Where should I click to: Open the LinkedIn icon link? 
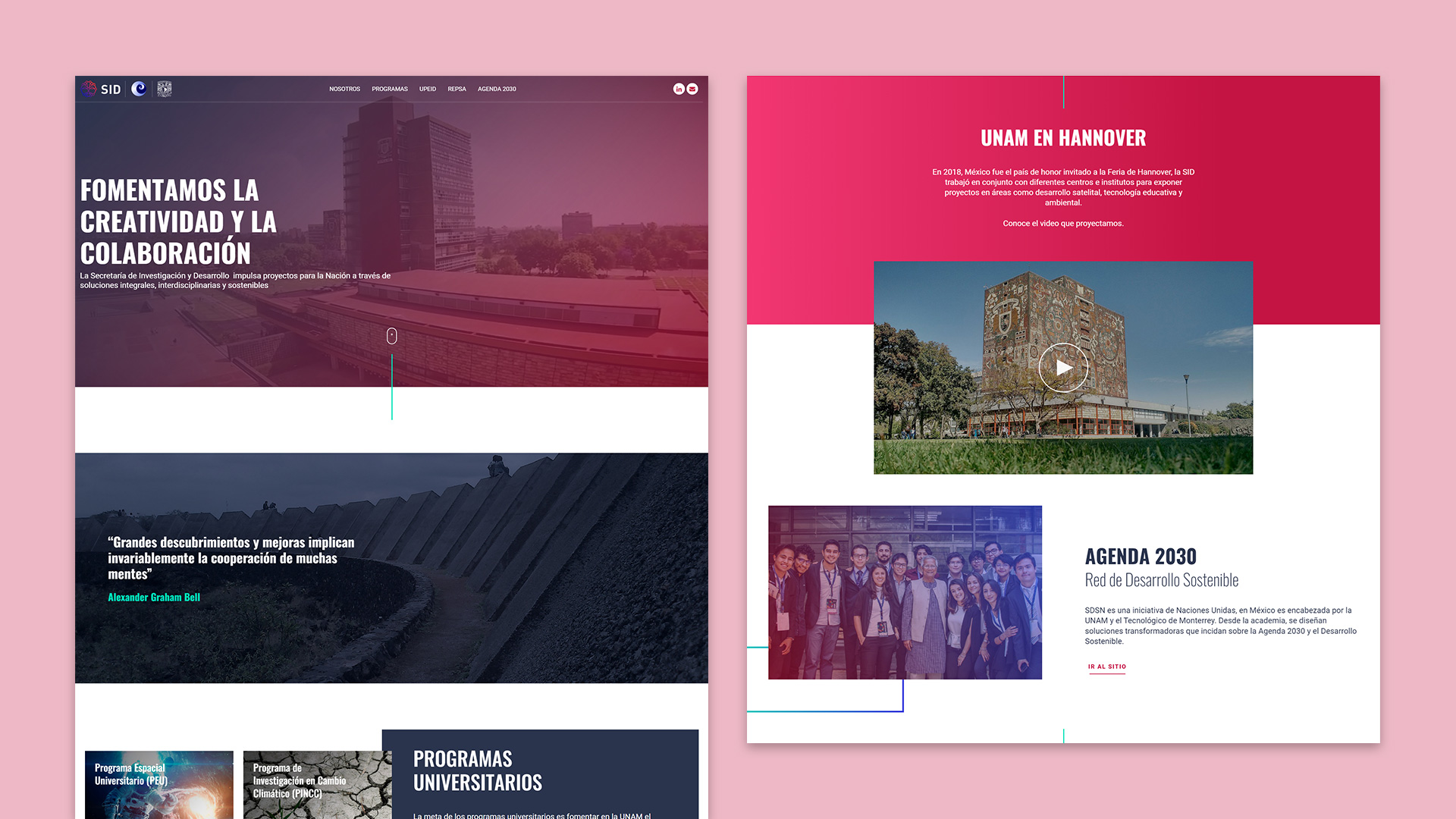[x=679, y=89]
